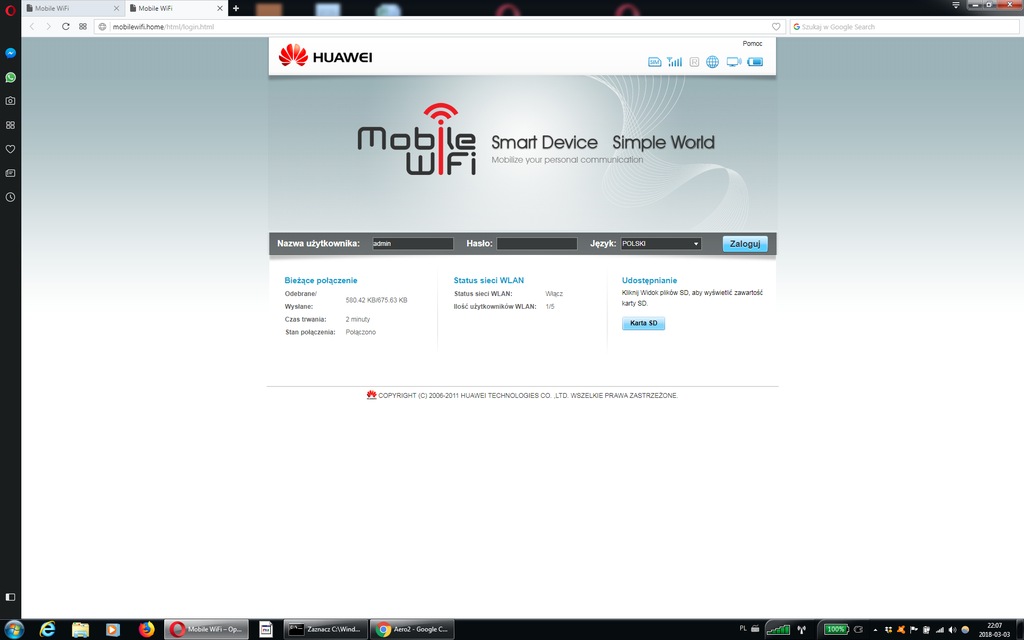Open Messenger in the Opera sidebar
The image size is (1024, 640).
pos(10,53)
